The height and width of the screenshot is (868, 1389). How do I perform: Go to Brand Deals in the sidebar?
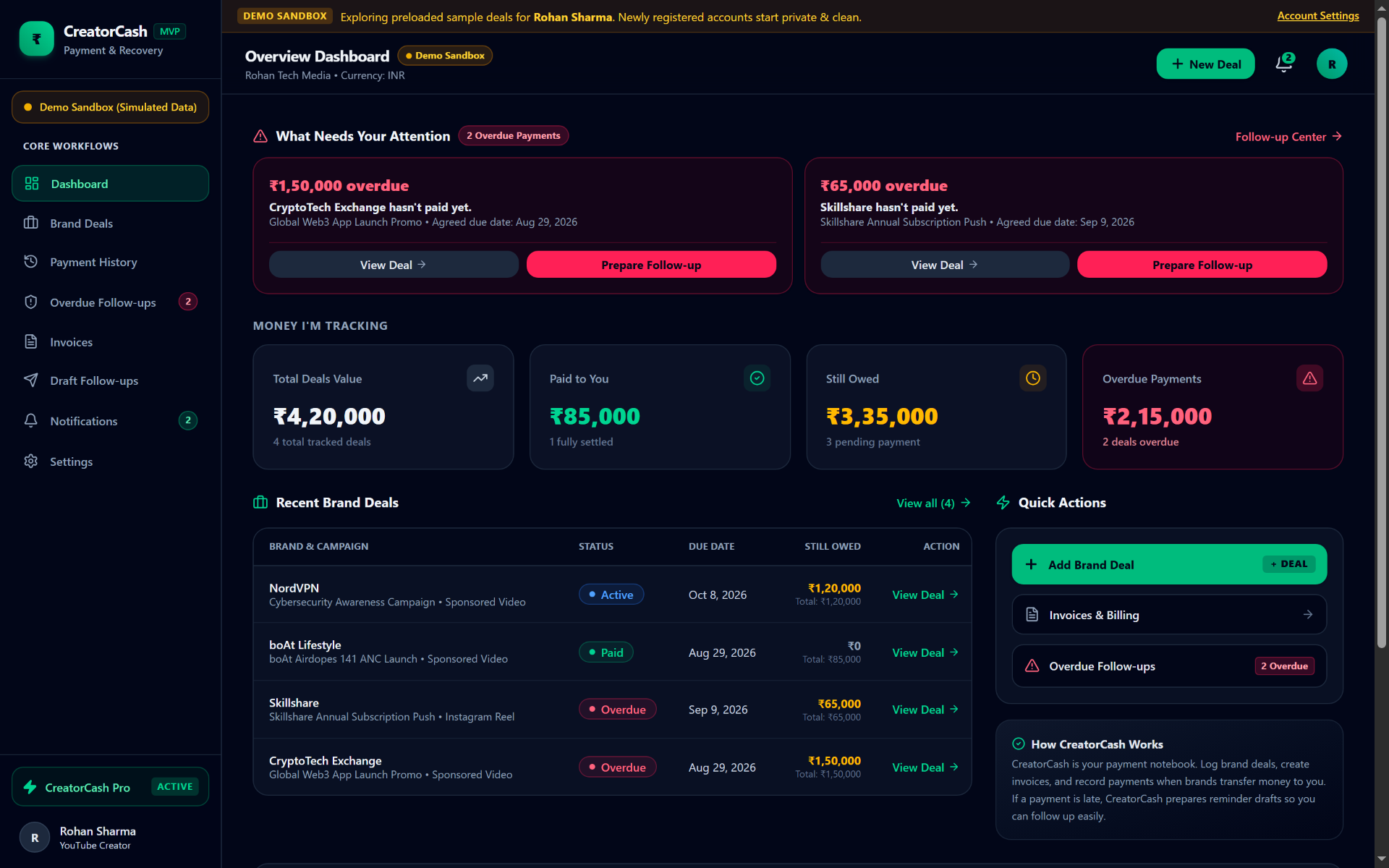tap(111, 224)
